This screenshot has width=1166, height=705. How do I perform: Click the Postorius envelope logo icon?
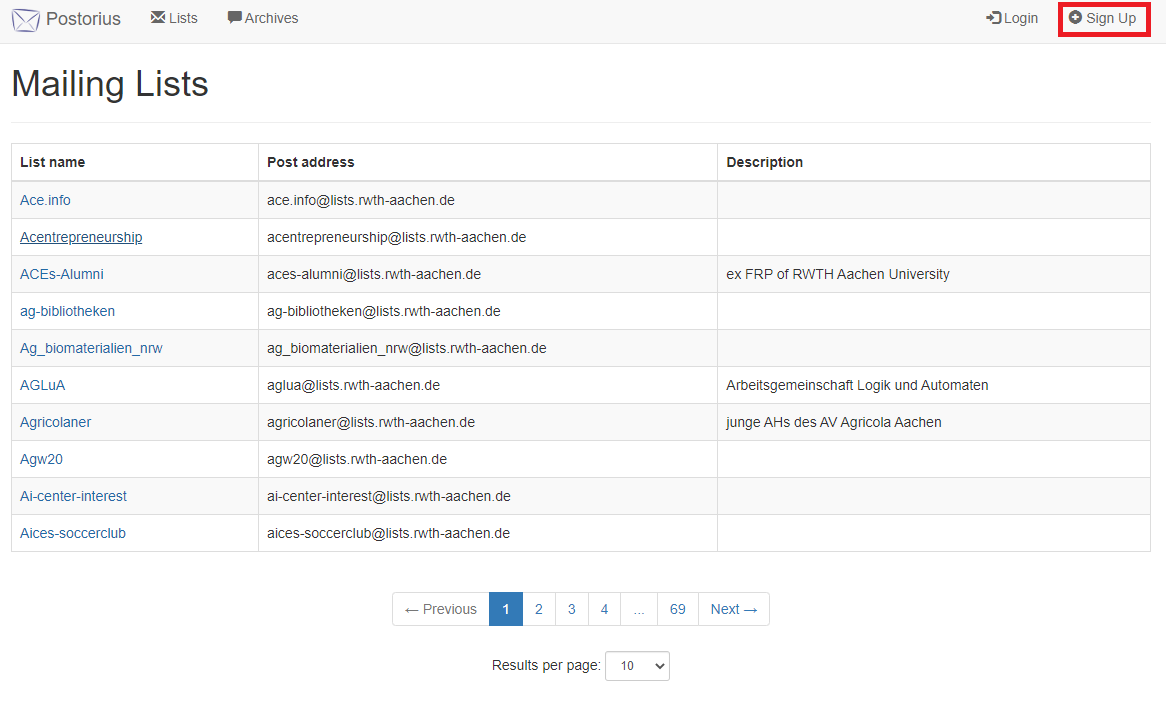click(x=26, y=19)
